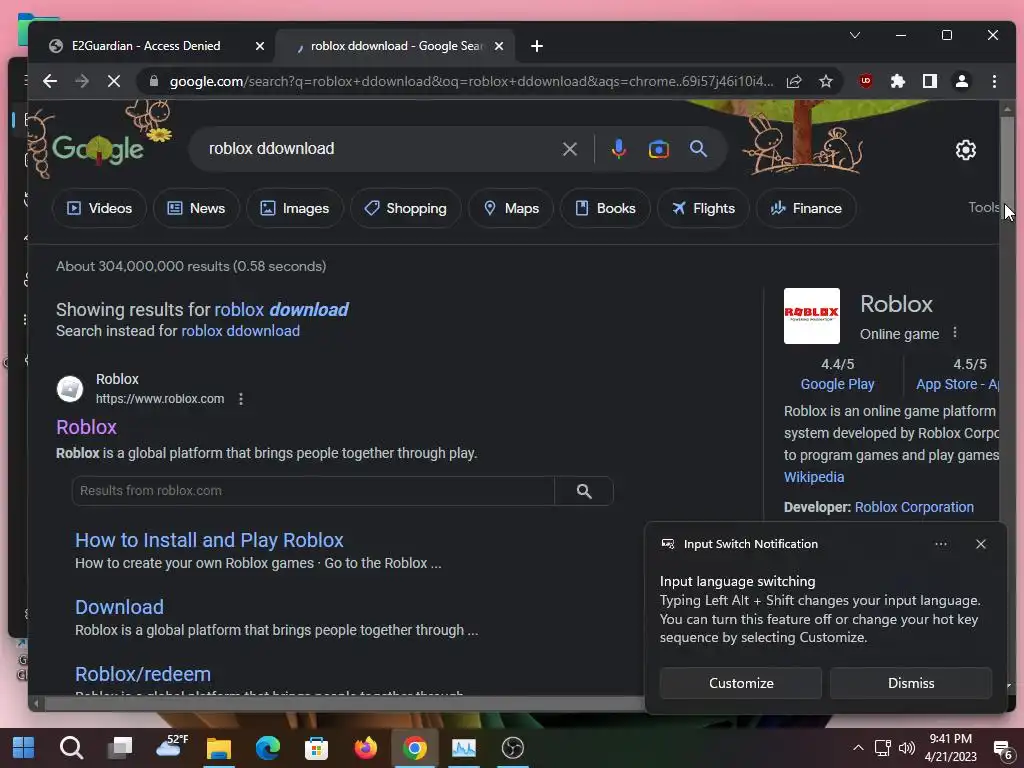Click Customize in the input notification

click(741, 683)
